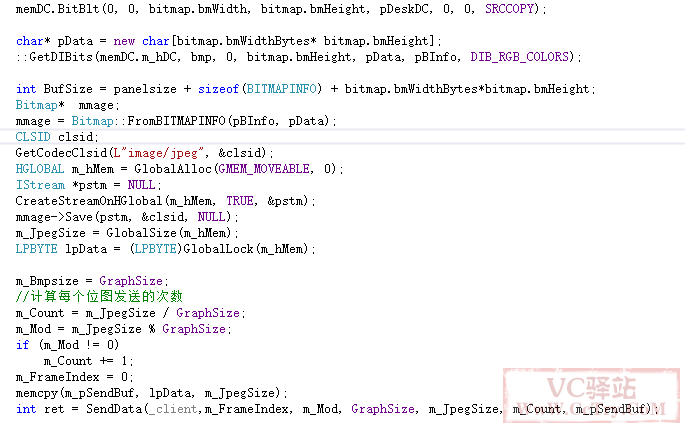Click 'IStream' type on pstm declaration
The image size is (685, 428).
click(x=40, y=185)
